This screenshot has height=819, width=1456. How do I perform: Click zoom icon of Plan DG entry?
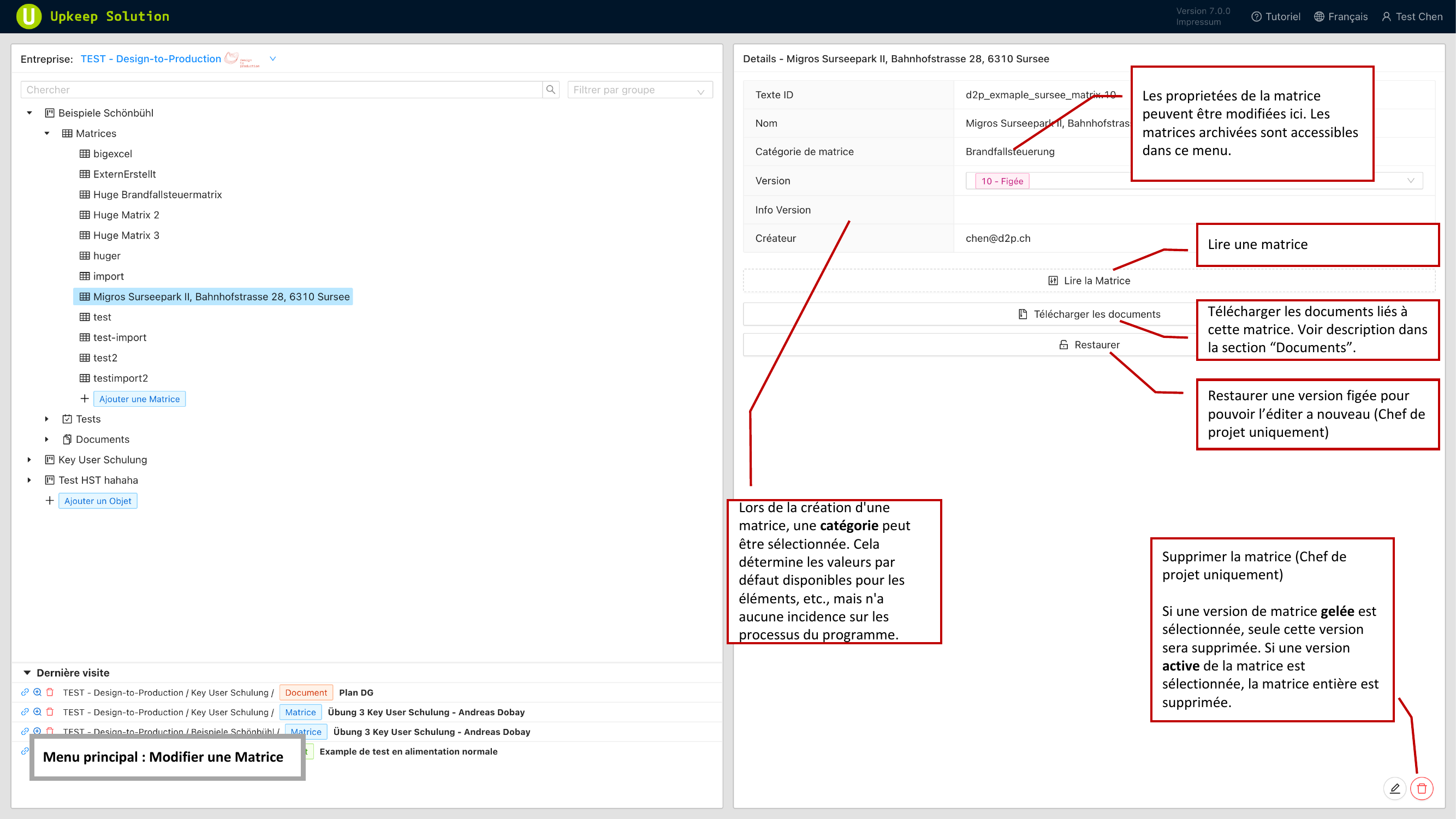(x=37, y=692)
